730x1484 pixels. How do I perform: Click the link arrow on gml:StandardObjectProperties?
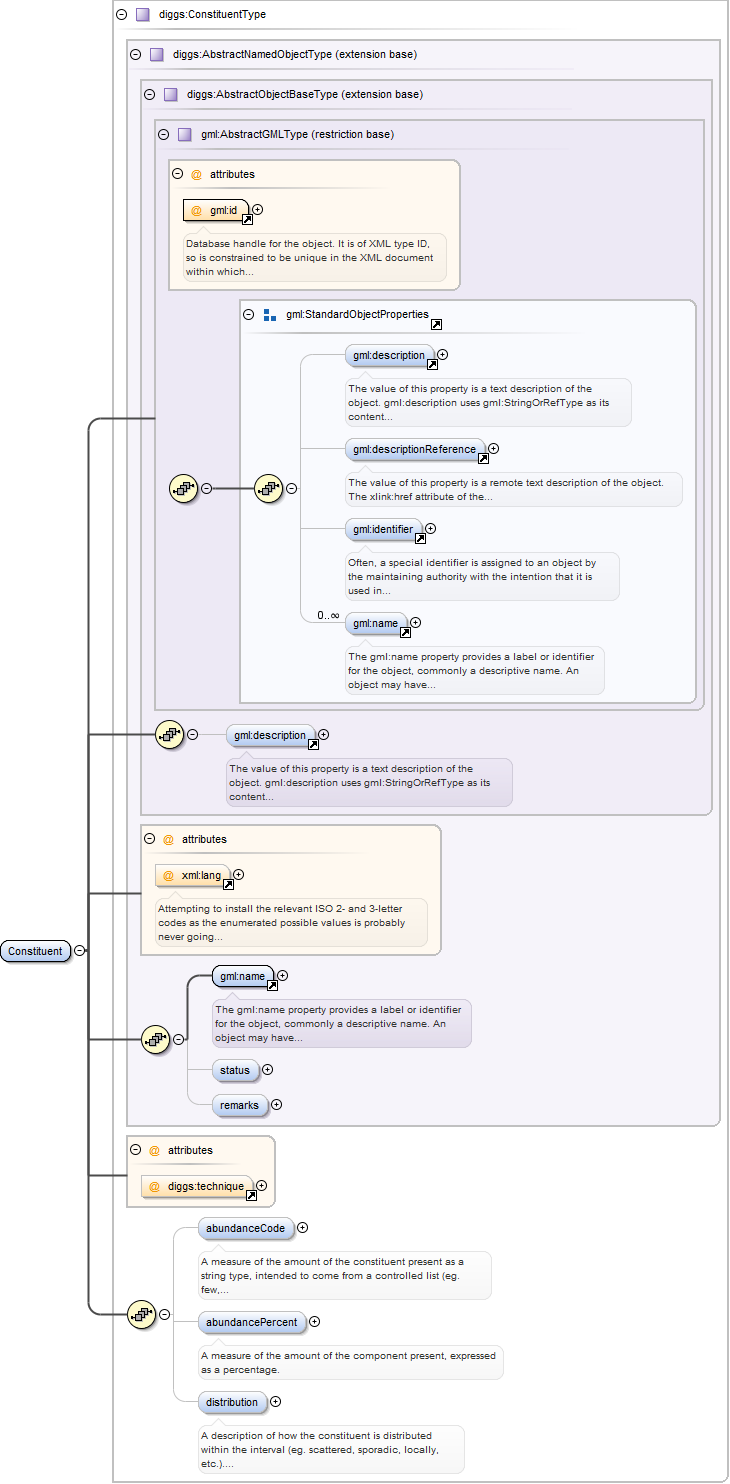click(436, 325)
